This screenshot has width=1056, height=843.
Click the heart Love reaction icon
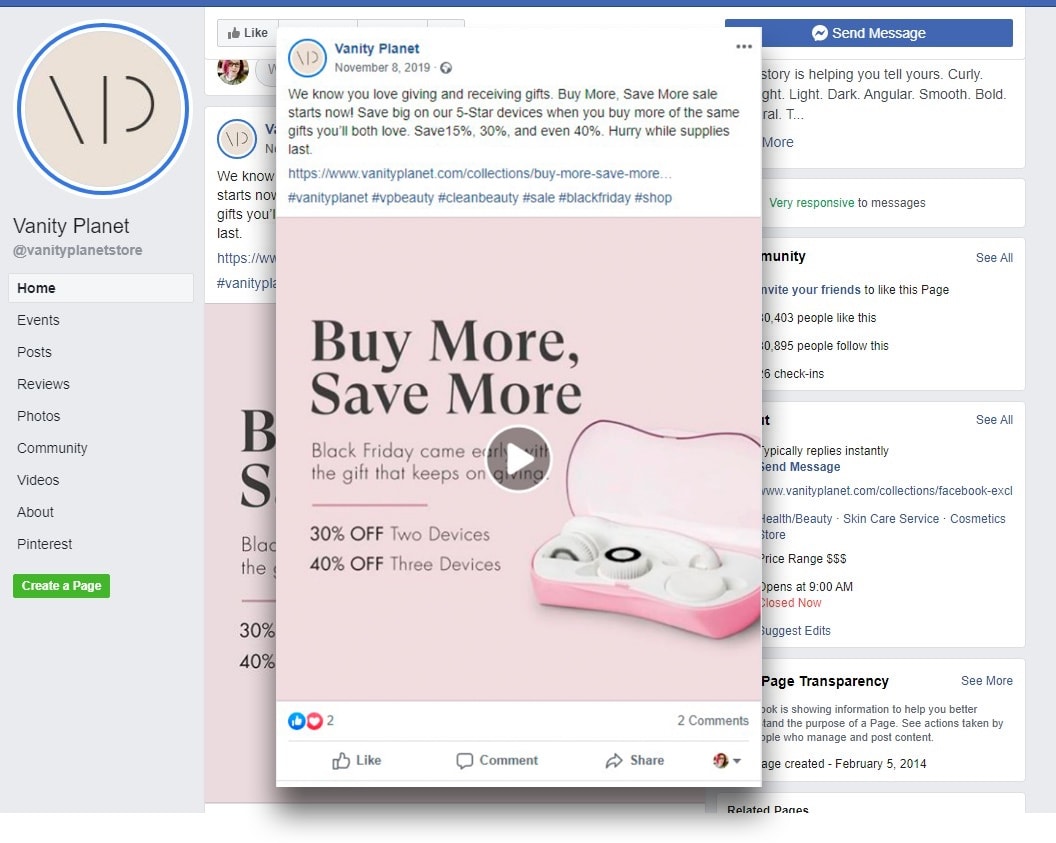(x=314, y=720)
